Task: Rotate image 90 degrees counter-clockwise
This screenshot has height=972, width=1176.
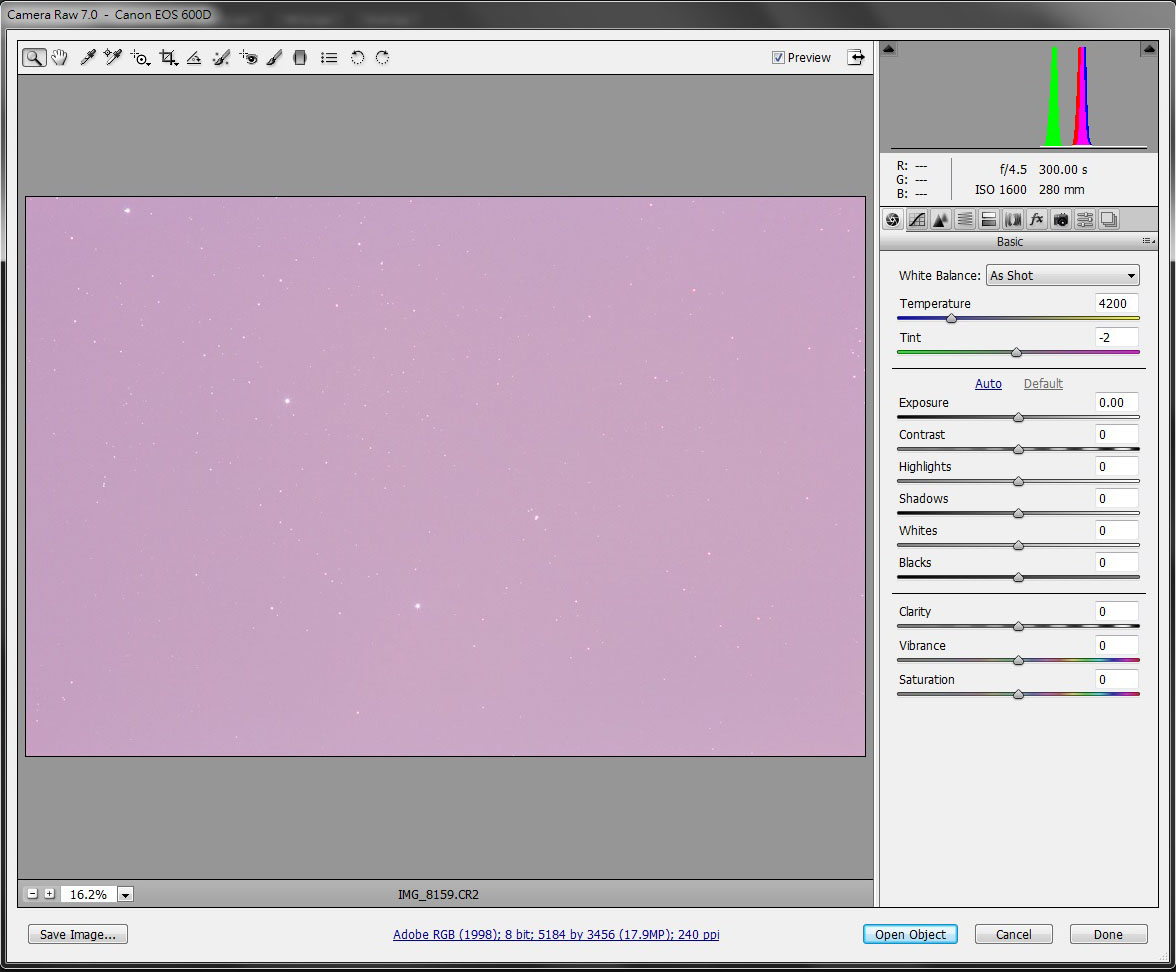Action: click(357, 58)
